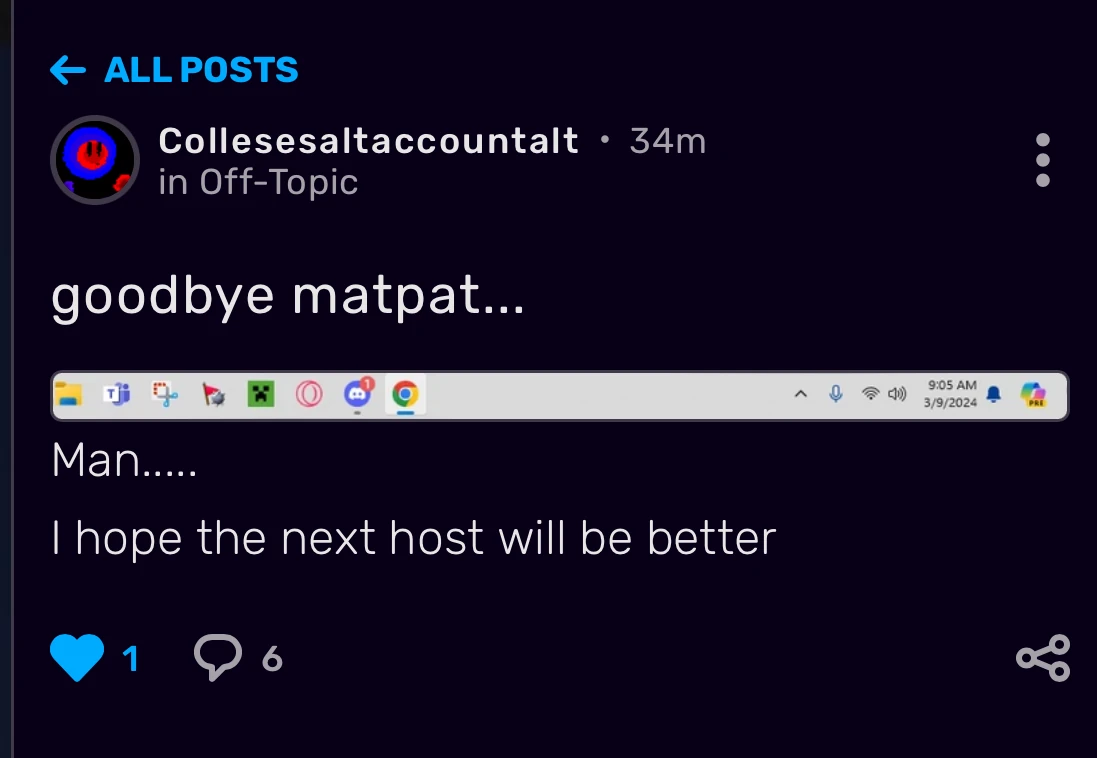Launch Minecraft via the creeper icon
1097x758 pixels.
[x=261, y=394]
